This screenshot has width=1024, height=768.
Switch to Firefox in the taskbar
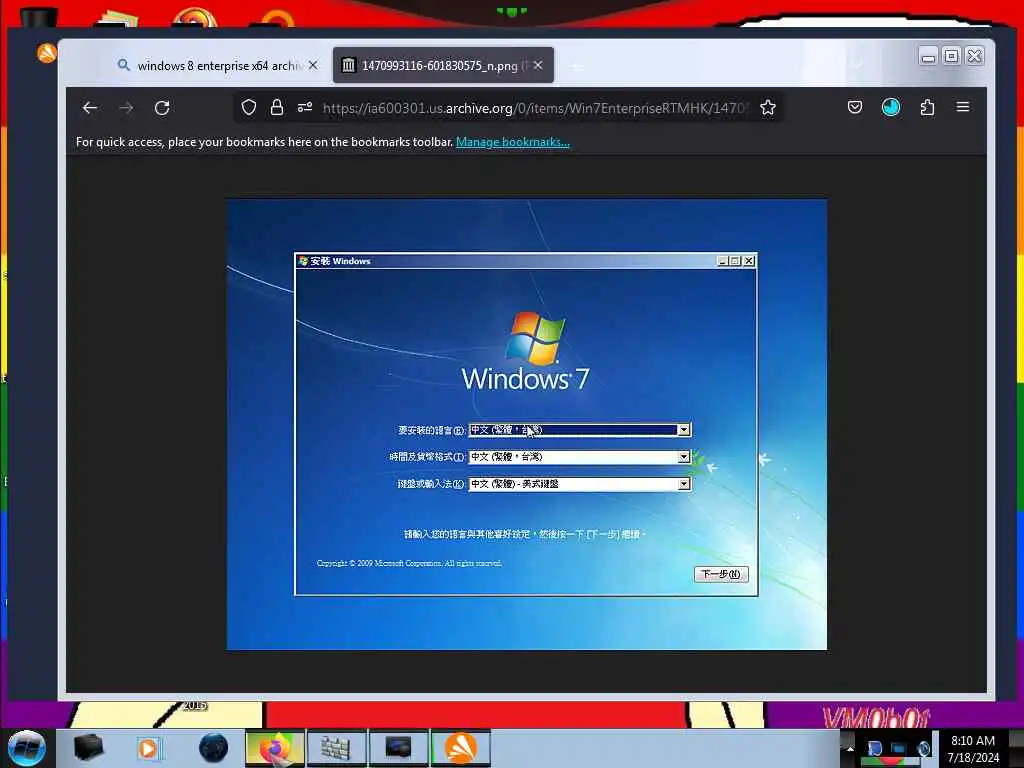[x=275, y=748]
